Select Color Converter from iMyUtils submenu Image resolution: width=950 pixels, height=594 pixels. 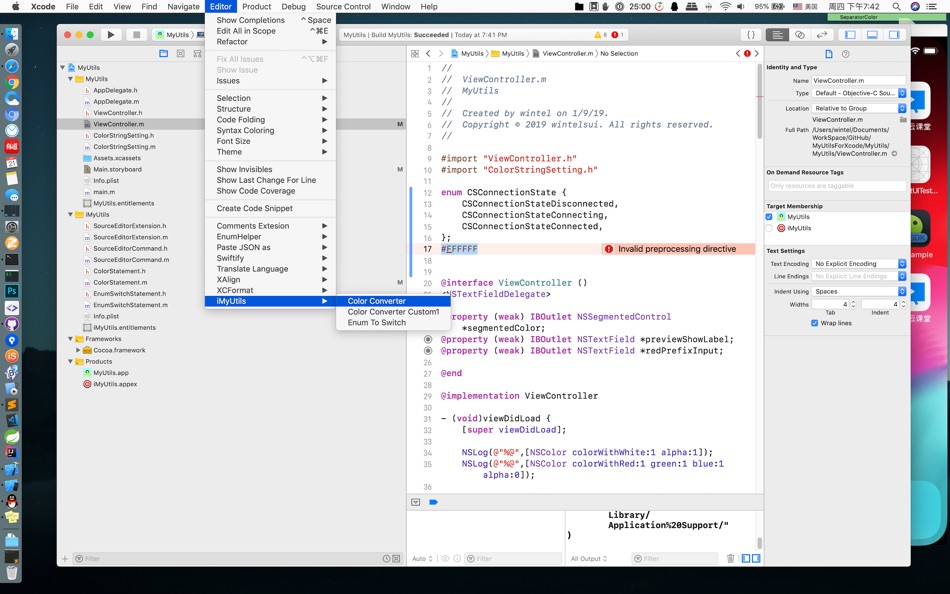pos(376,301)
